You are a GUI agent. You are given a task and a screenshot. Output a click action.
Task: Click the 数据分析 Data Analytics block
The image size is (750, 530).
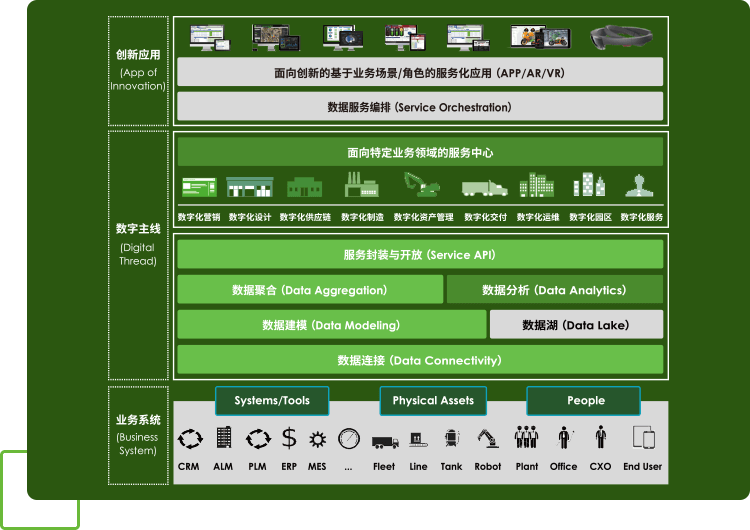555,289
